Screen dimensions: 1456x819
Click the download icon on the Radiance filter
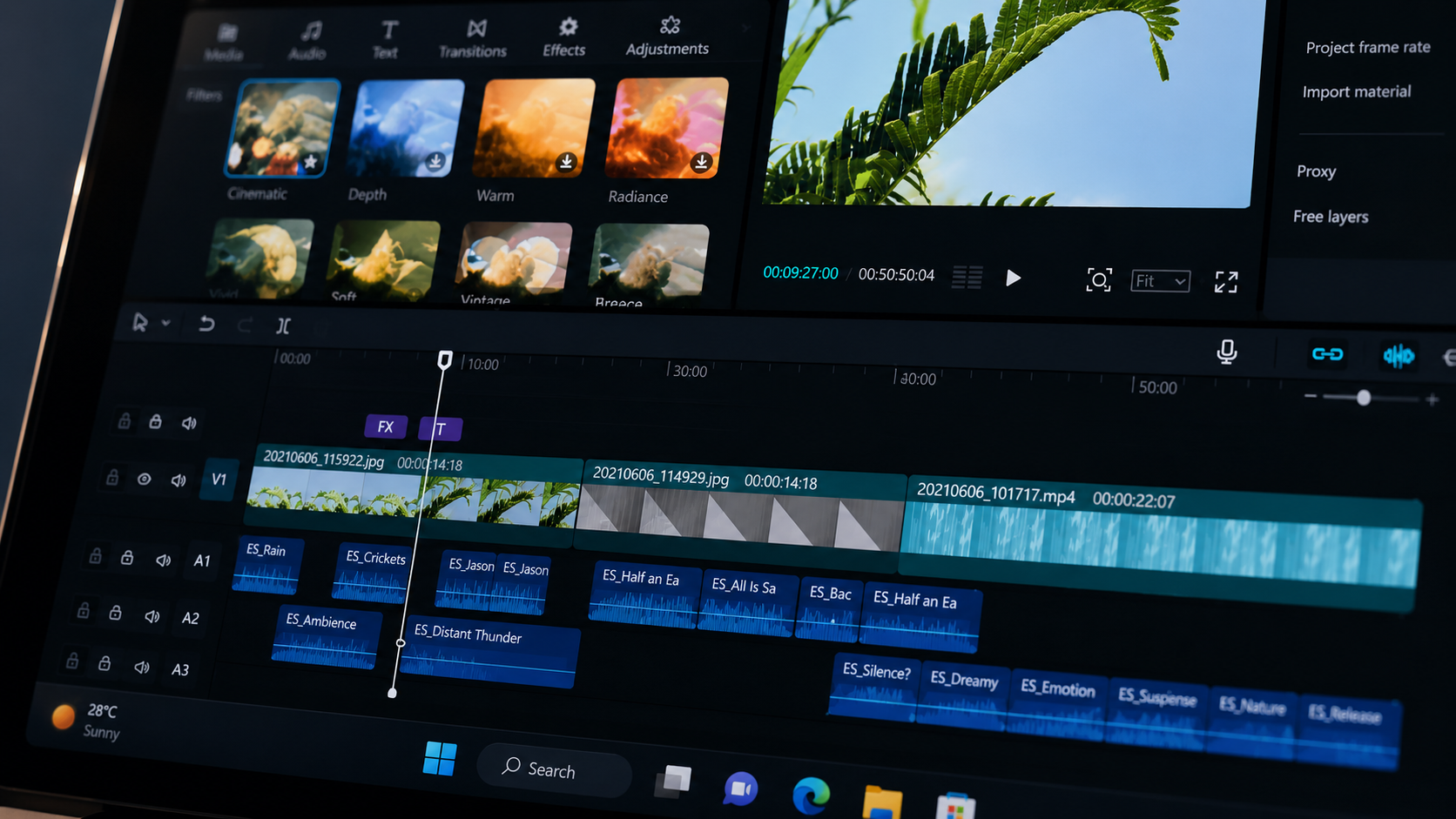(x=701, y=162)
